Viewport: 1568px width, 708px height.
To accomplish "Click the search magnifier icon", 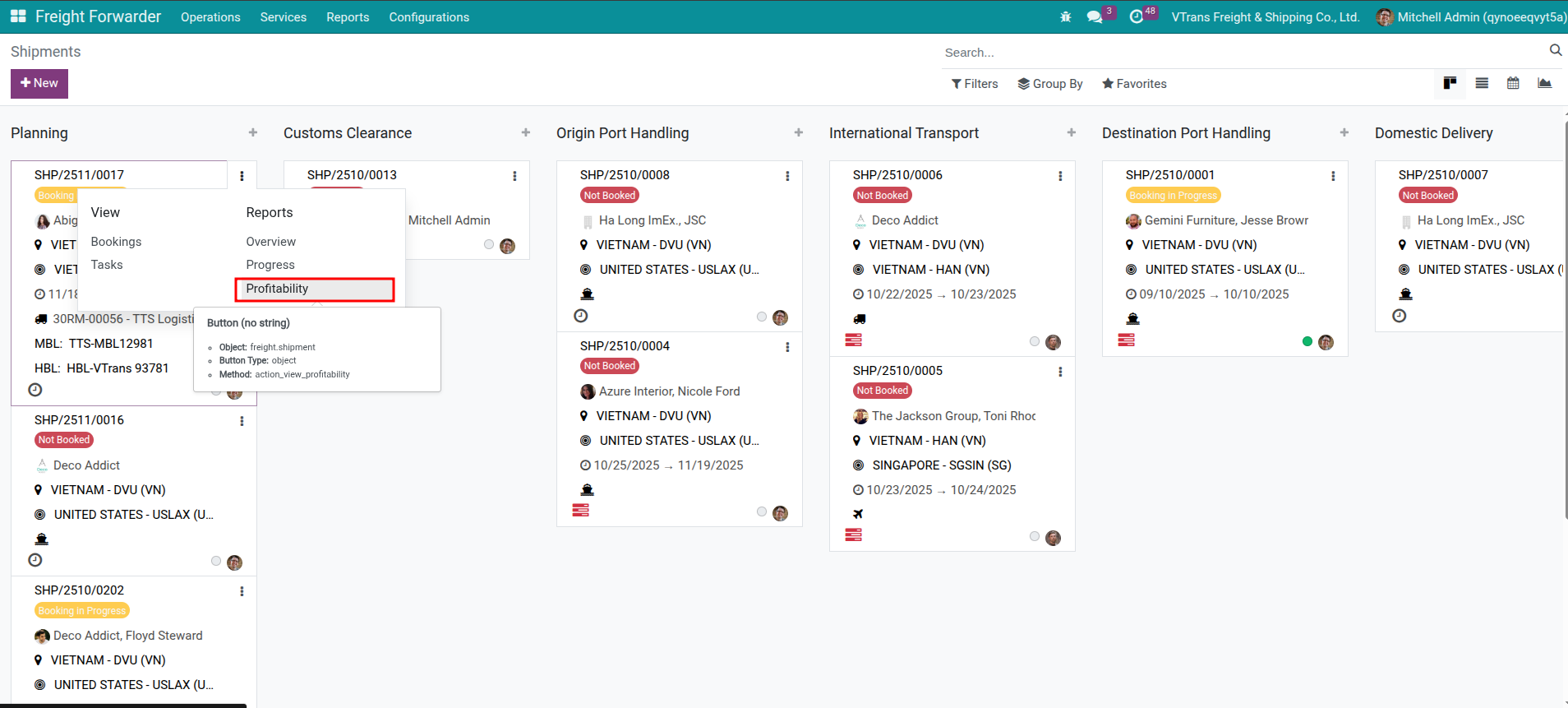I will click(1555, 51).
